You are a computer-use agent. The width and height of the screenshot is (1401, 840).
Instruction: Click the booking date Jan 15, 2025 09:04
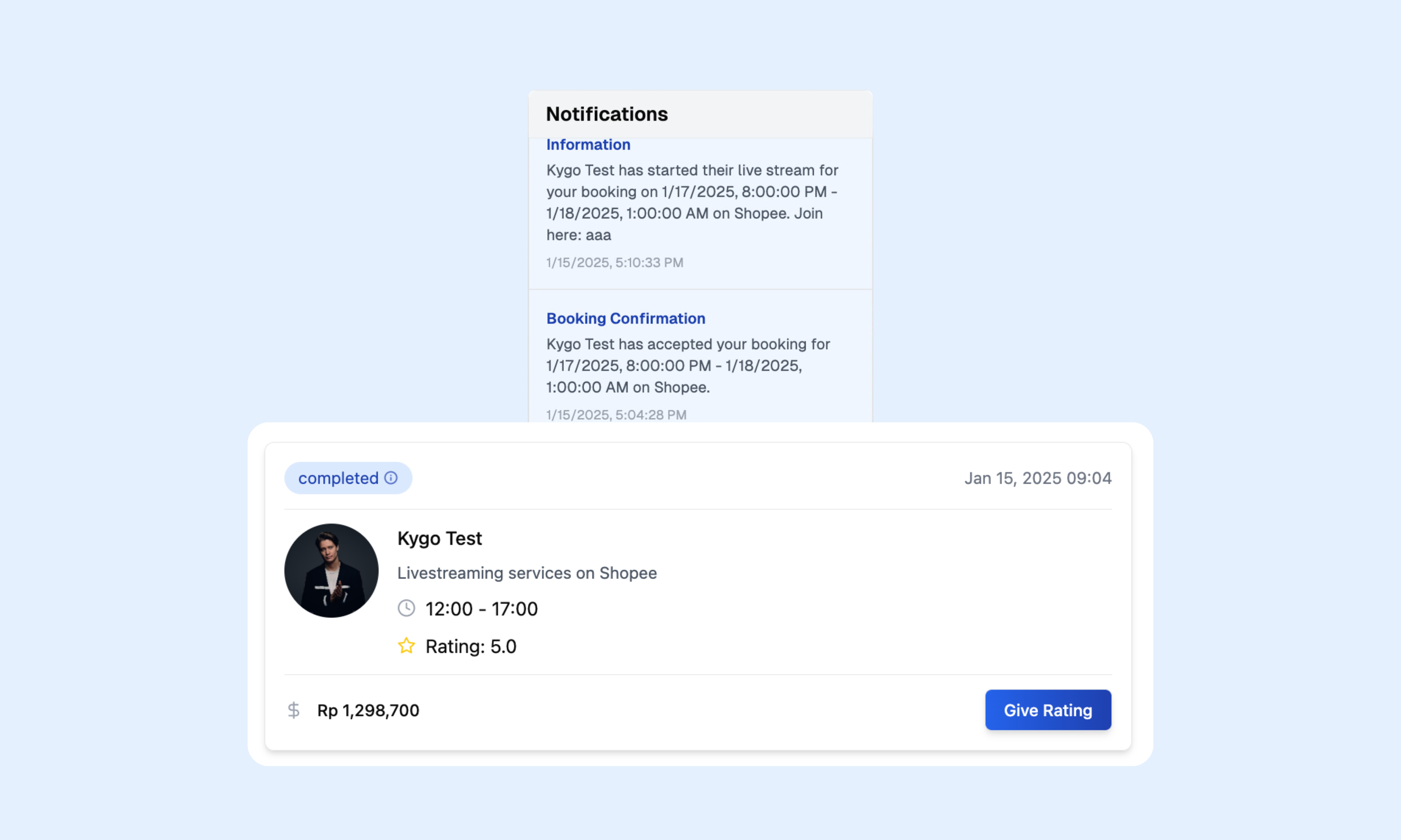coord(1038,478)
